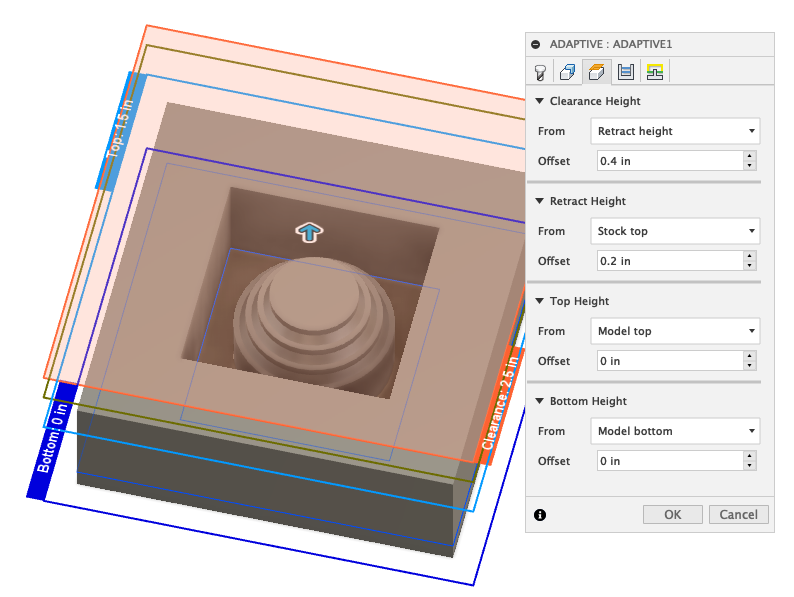Confirm with the OK button
794x597 pixels.
coord(672,514)
